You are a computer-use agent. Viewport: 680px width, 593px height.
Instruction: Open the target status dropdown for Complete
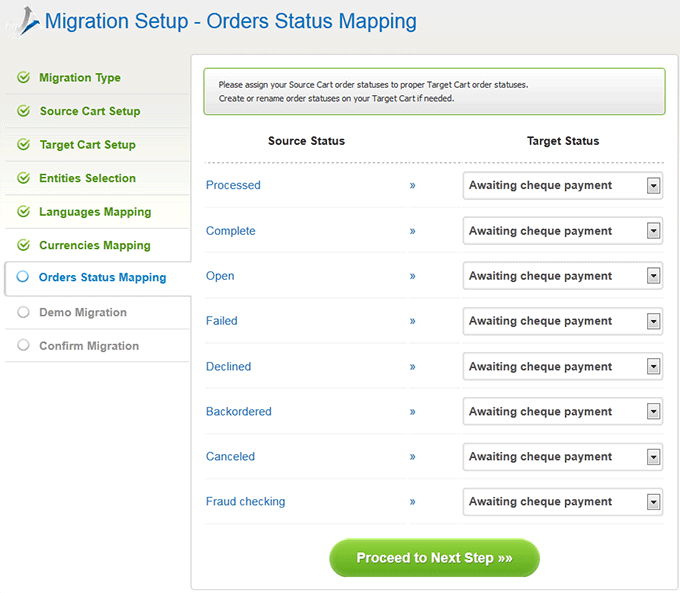(x=563, y=231)
